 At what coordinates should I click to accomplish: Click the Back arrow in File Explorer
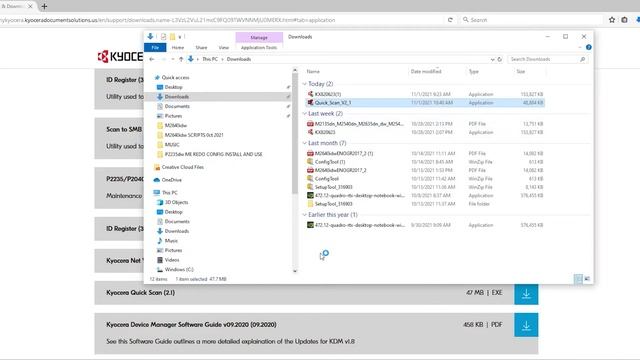tap(152, 59)
